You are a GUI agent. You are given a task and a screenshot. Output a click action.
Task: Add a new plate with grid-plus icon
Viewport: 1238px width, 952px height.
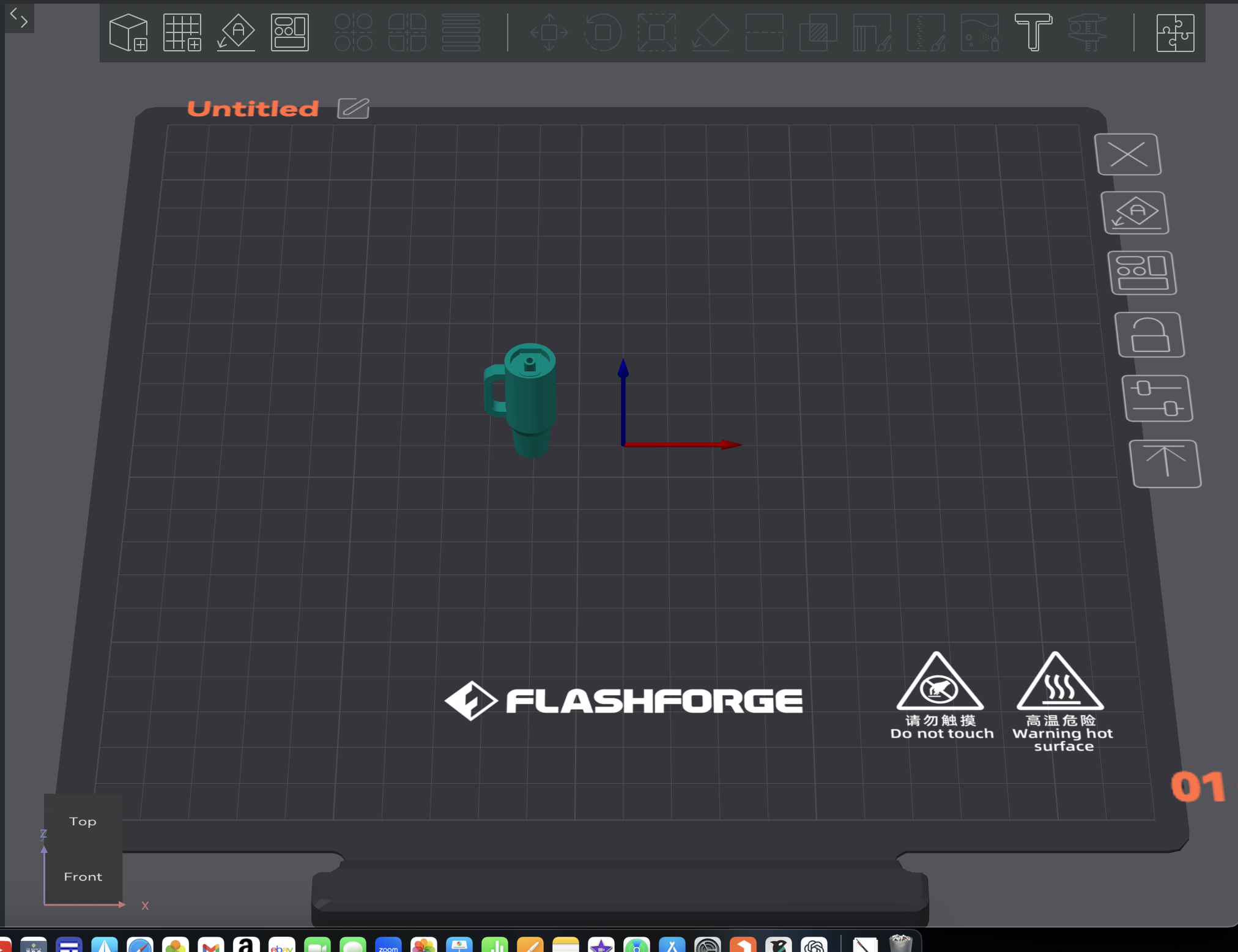(182, 32)
